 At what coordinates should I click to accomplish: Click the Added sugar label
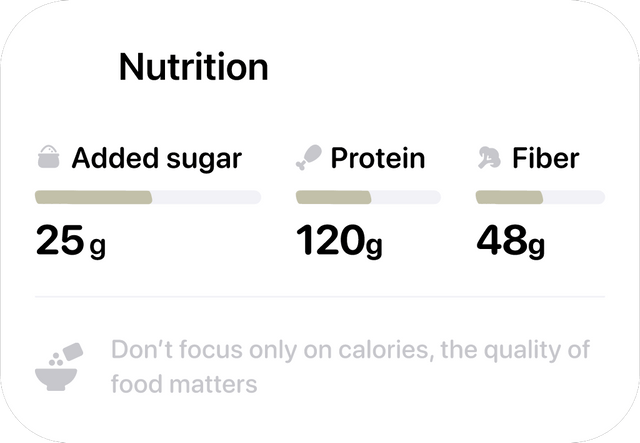[x=157, y=158]
